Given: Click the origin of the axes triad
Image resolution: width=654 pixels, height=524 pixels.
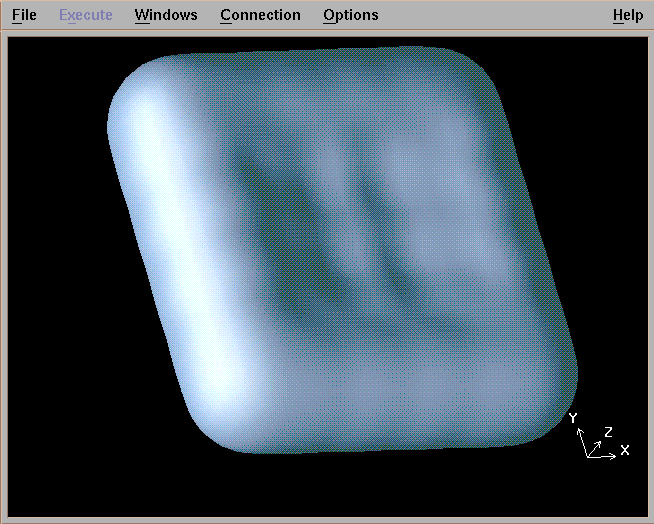Looking at the screenshot, I should point(588,457).
